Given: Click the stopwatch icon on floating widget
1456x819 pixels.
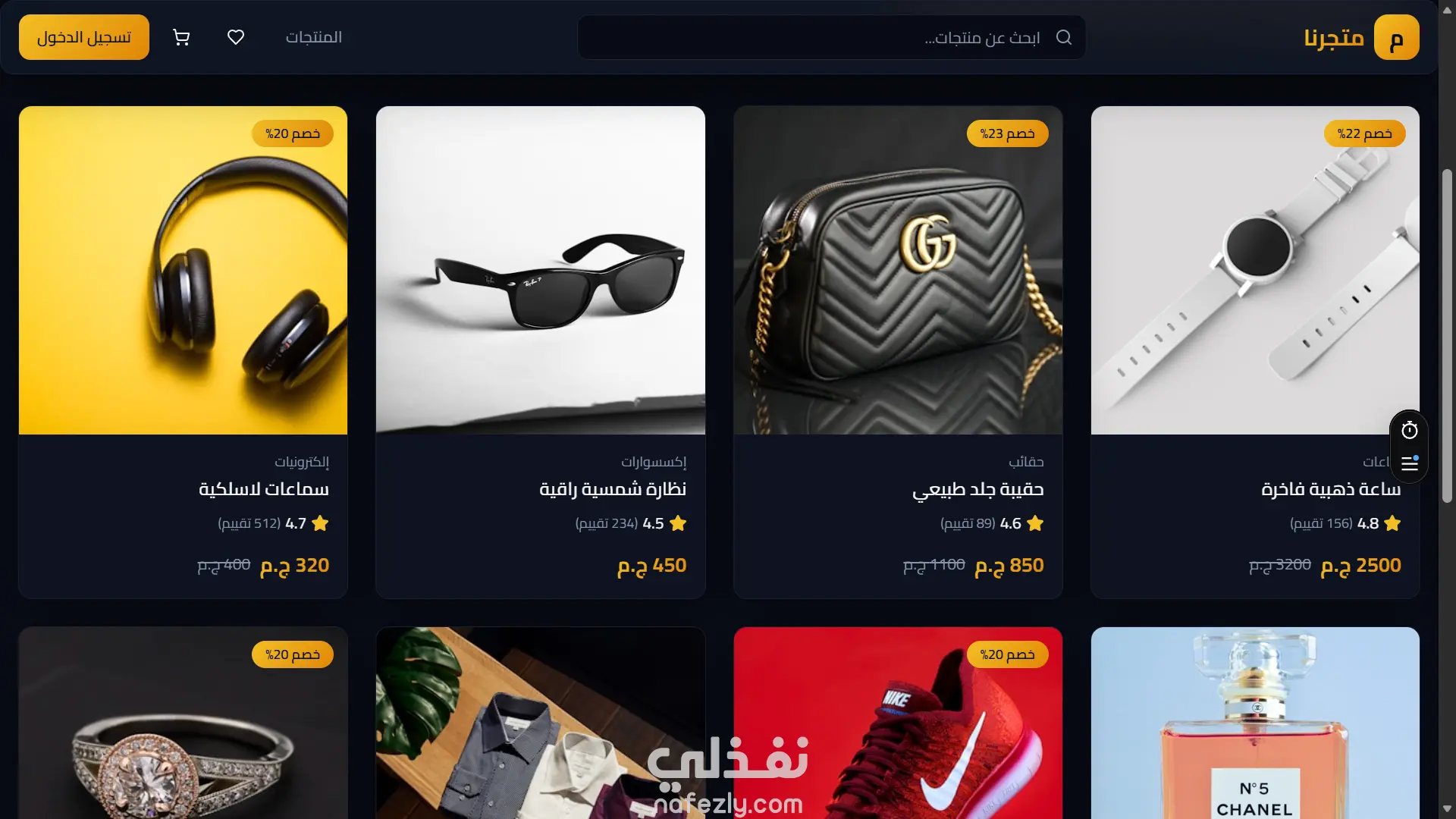Looking at the screenshot, I should [1410, 431].
